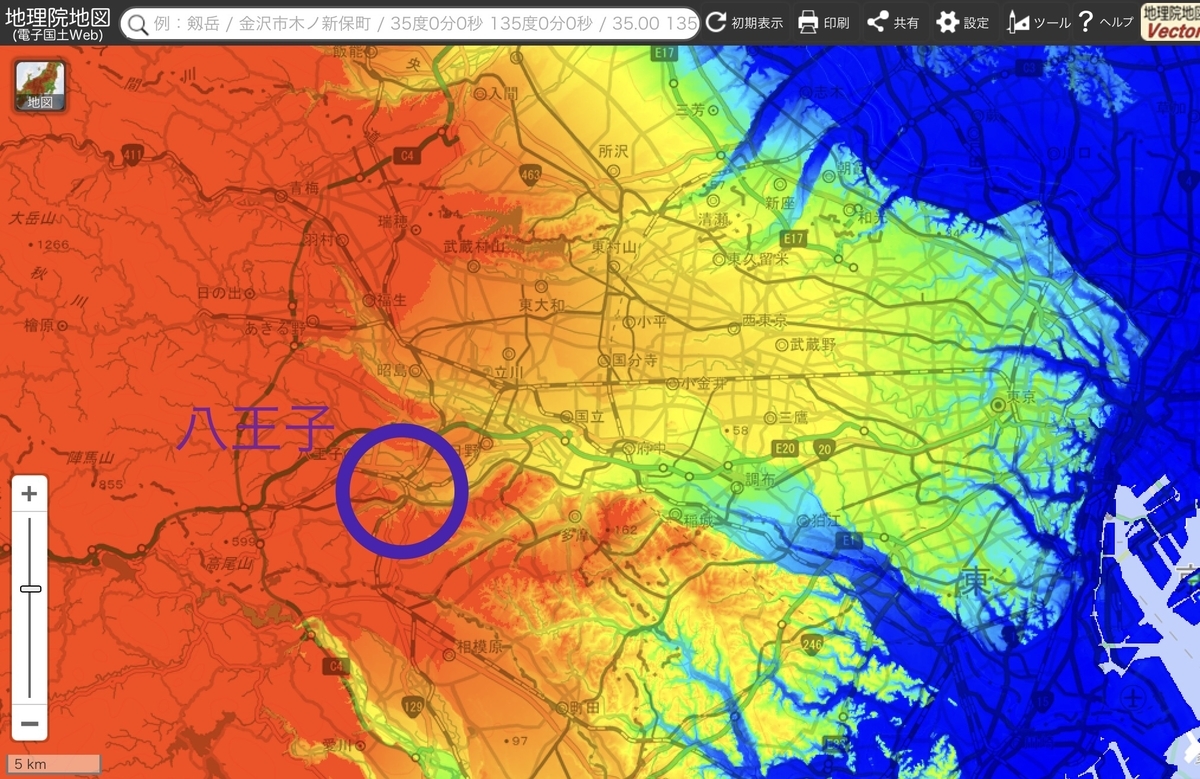Click the 愛川 town label
The image size is (1200, 779).
[338, 746]
